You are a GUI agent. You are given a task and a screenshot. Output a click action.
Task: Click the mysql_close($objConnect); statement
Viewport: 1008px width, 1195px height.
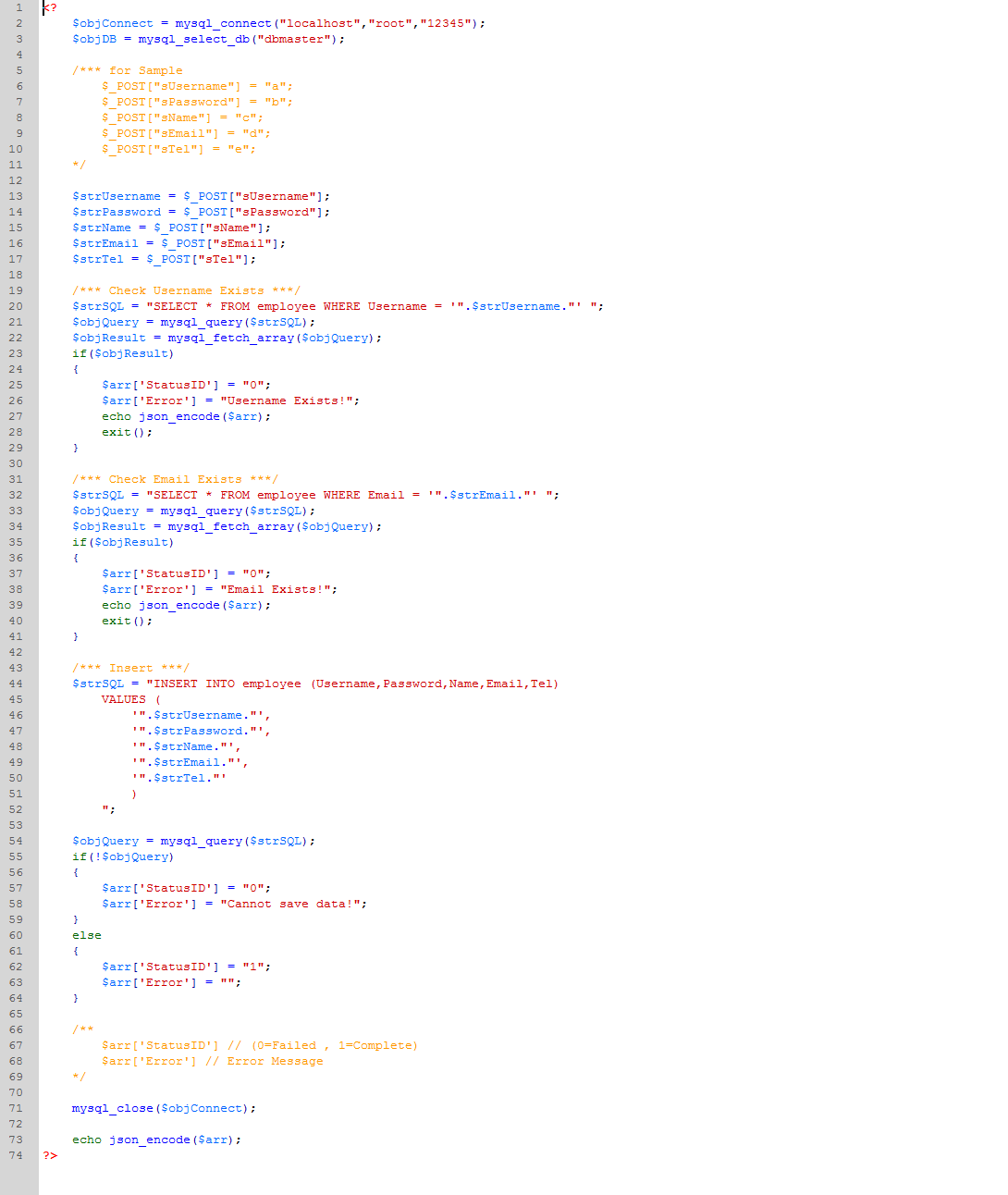[x=164, y=1108]
